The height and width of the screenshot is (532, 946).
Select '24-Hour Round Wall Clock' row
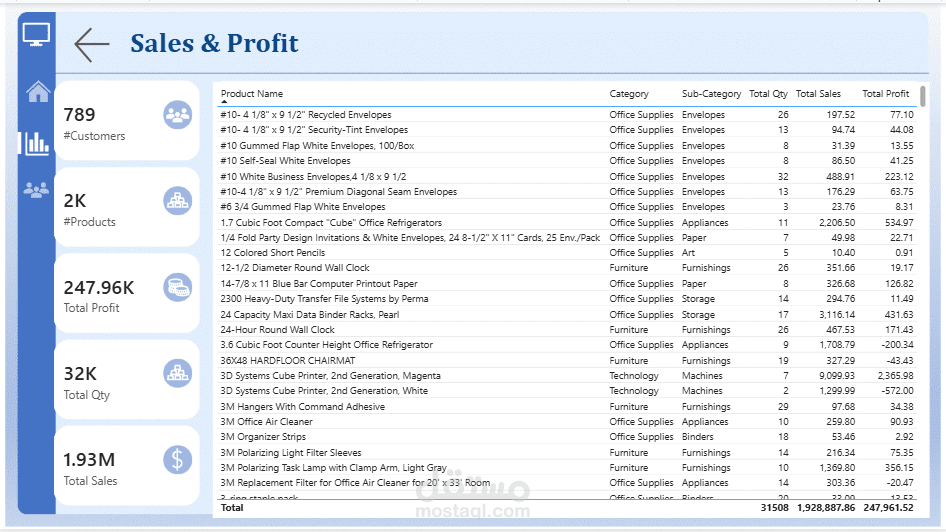567,329
